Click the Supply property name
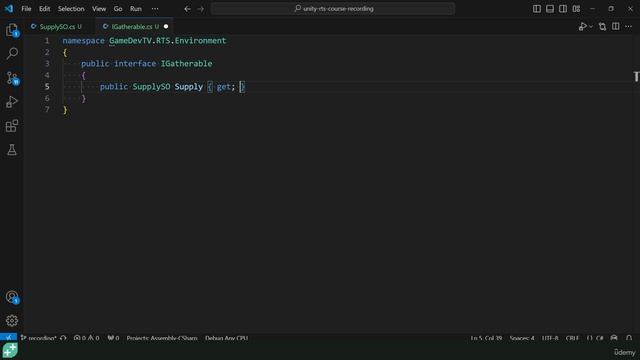Image resolution: width=640 pixels, height=360 pixels. pyautogui.click(x=189, y=87)
